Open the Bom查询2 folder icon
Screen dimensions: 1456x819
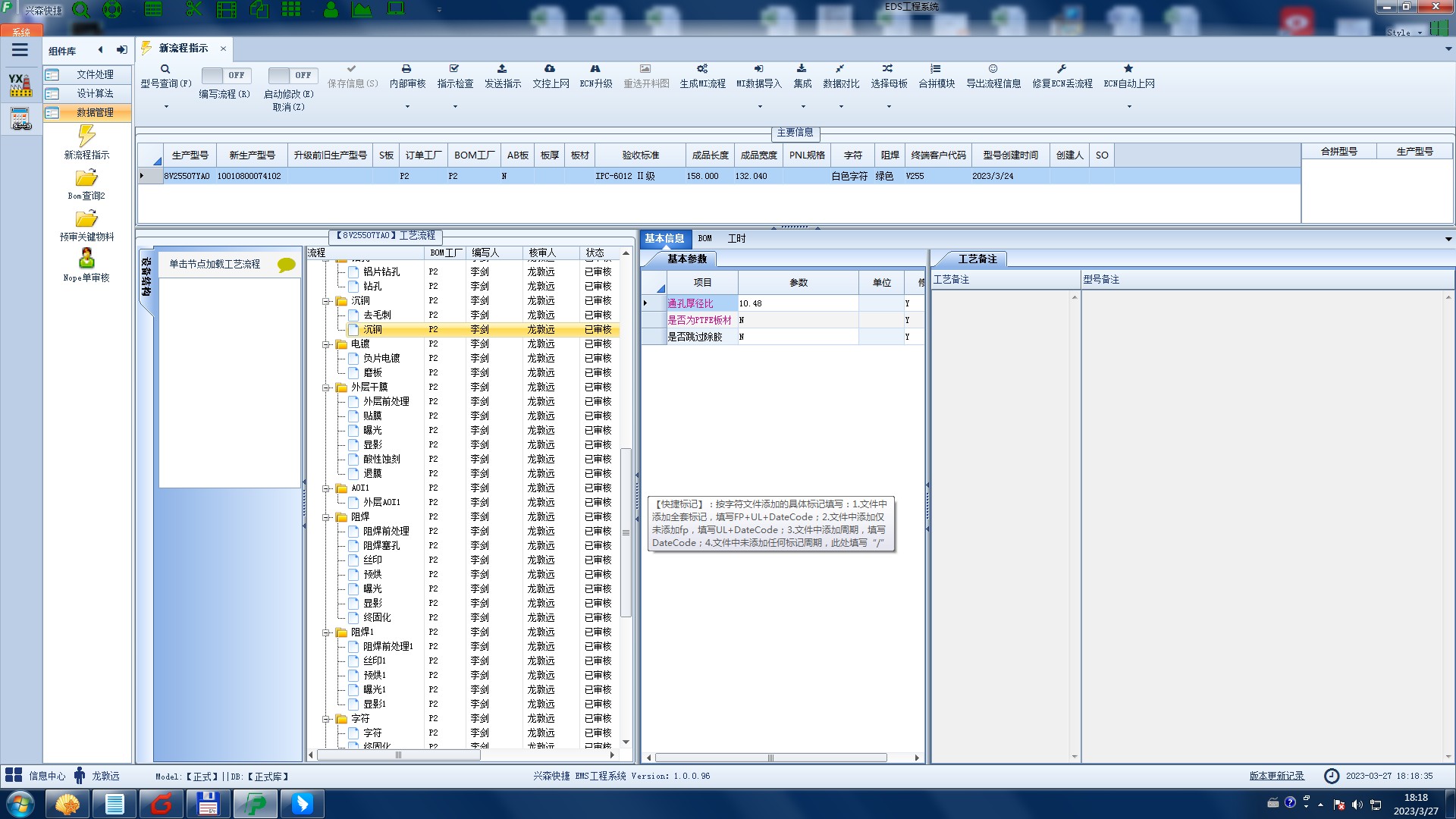click(86, 178)
